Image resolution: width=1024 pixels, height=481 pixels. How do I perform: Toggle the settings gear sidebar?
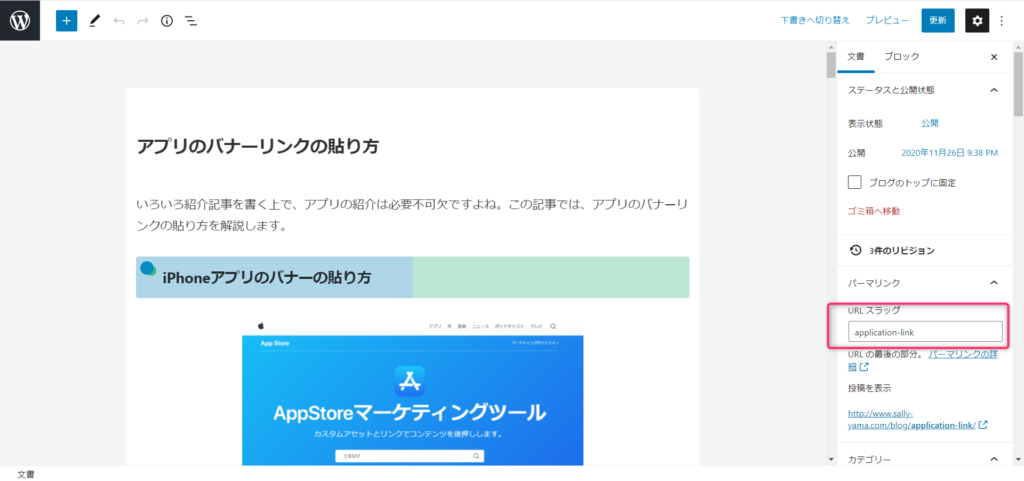[977, 21]
